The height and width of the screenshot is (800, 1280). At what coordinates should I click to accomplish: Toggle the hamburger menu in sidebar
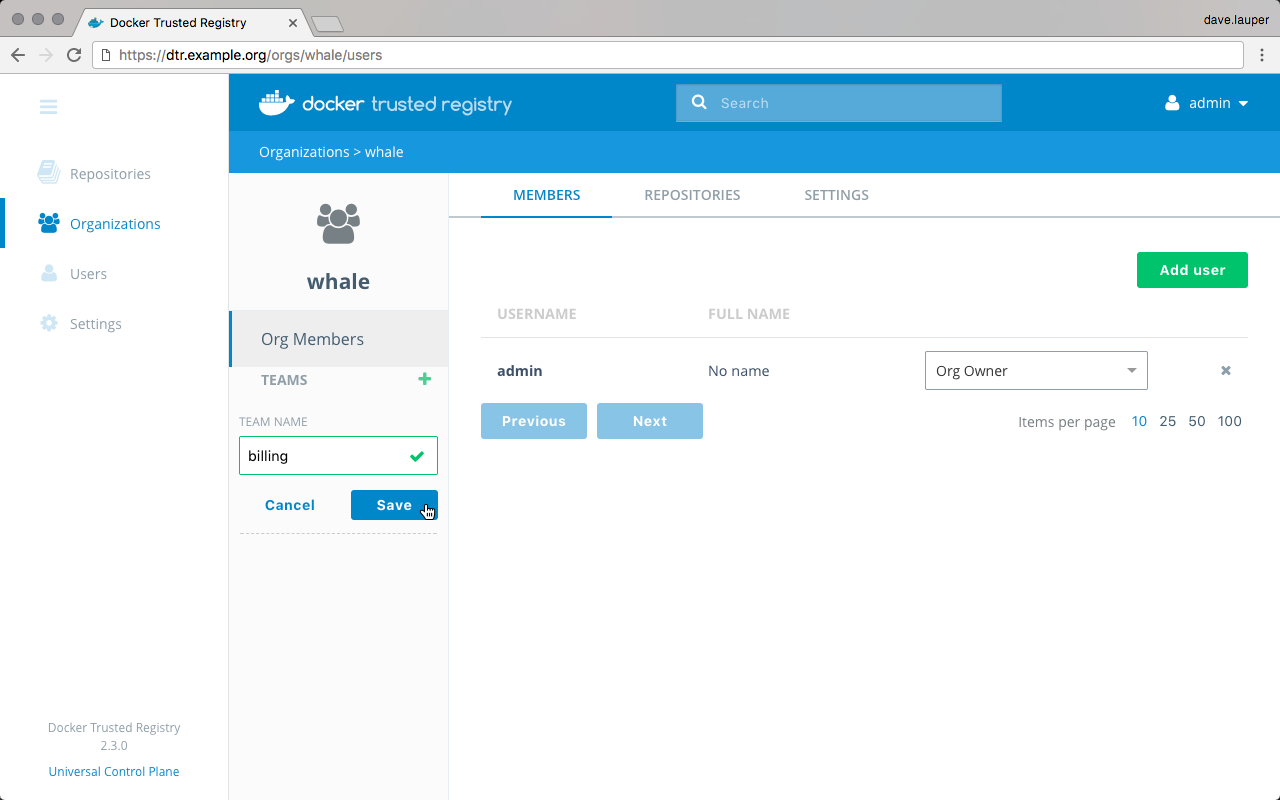point(48,107)
